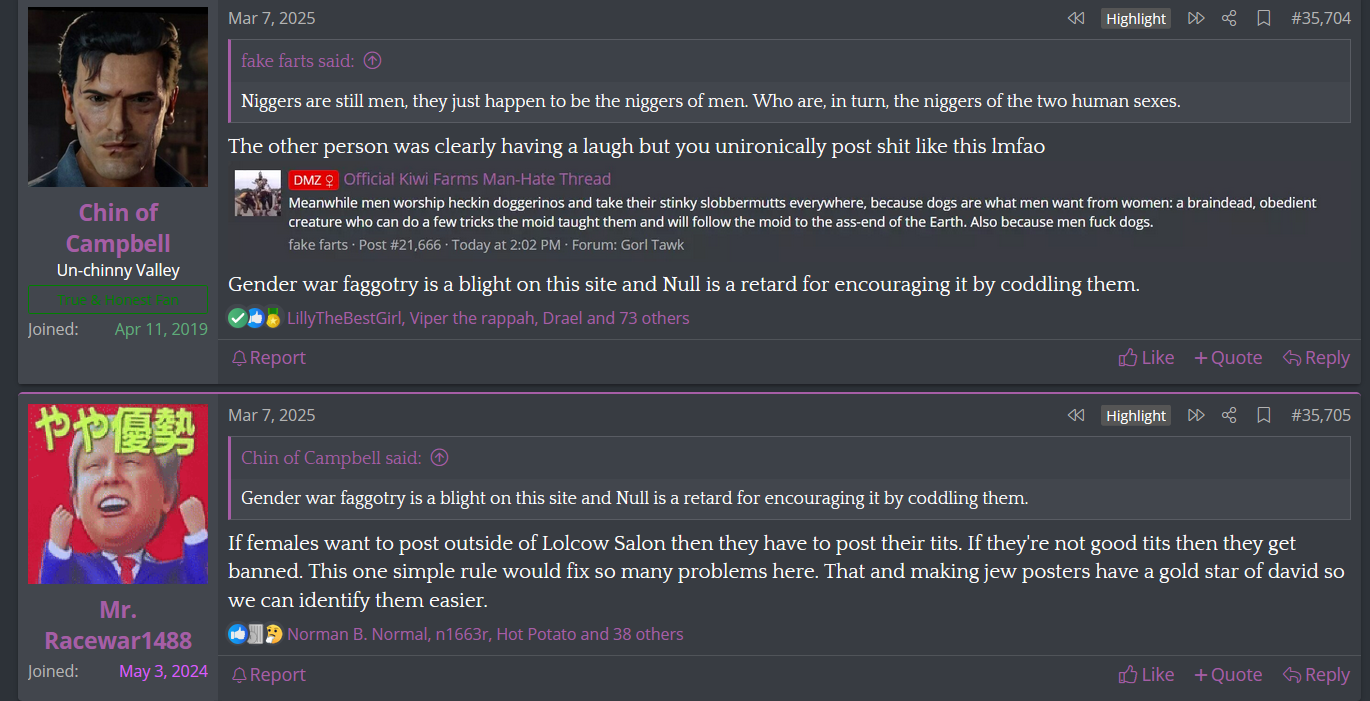Open the Official Kiwi Farms Man-Hate Thread link
The width and height of the screenshot is (1370, 701).
point(477,179)
